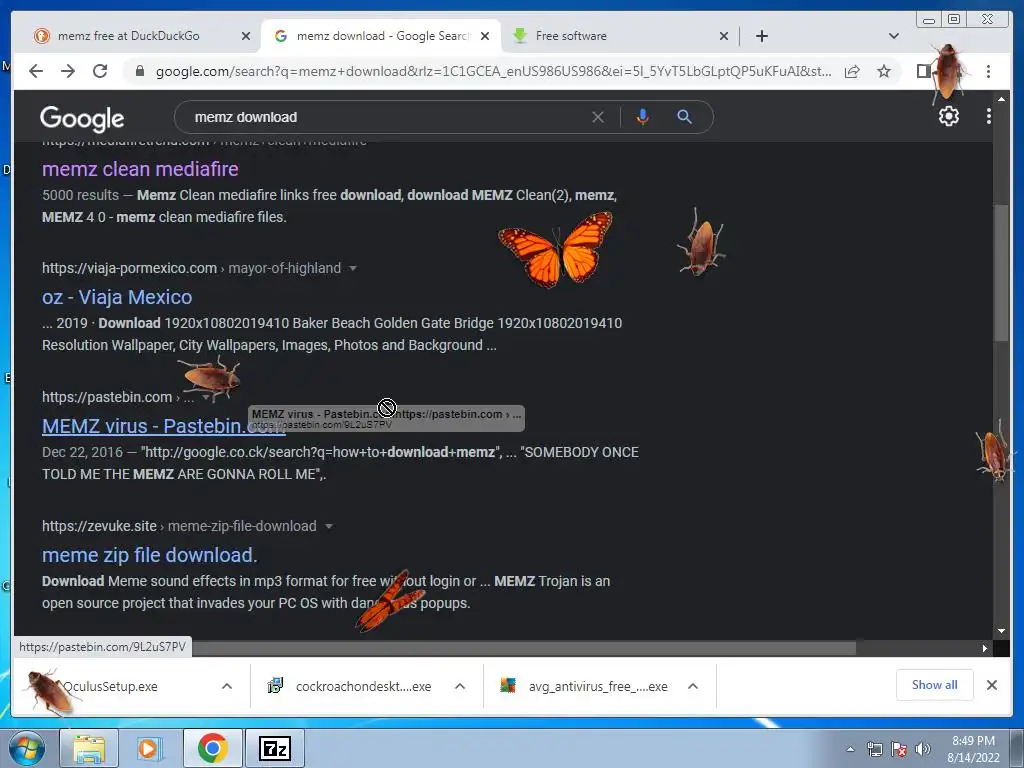The image size is (1024, 768).
Task: Close the Free software tab
Action: (724, 36)
